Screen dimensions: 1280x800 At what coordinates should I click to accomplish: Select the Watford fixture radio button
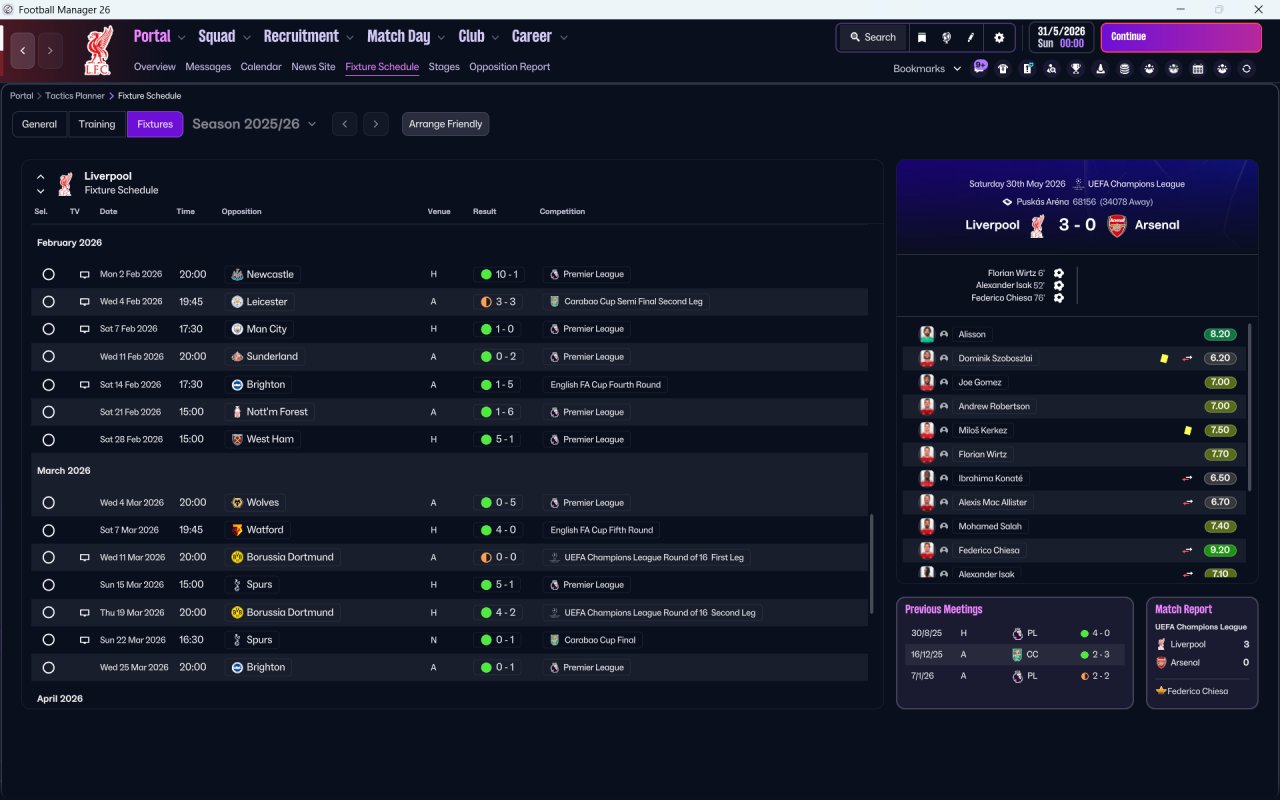tap(48, 530)
